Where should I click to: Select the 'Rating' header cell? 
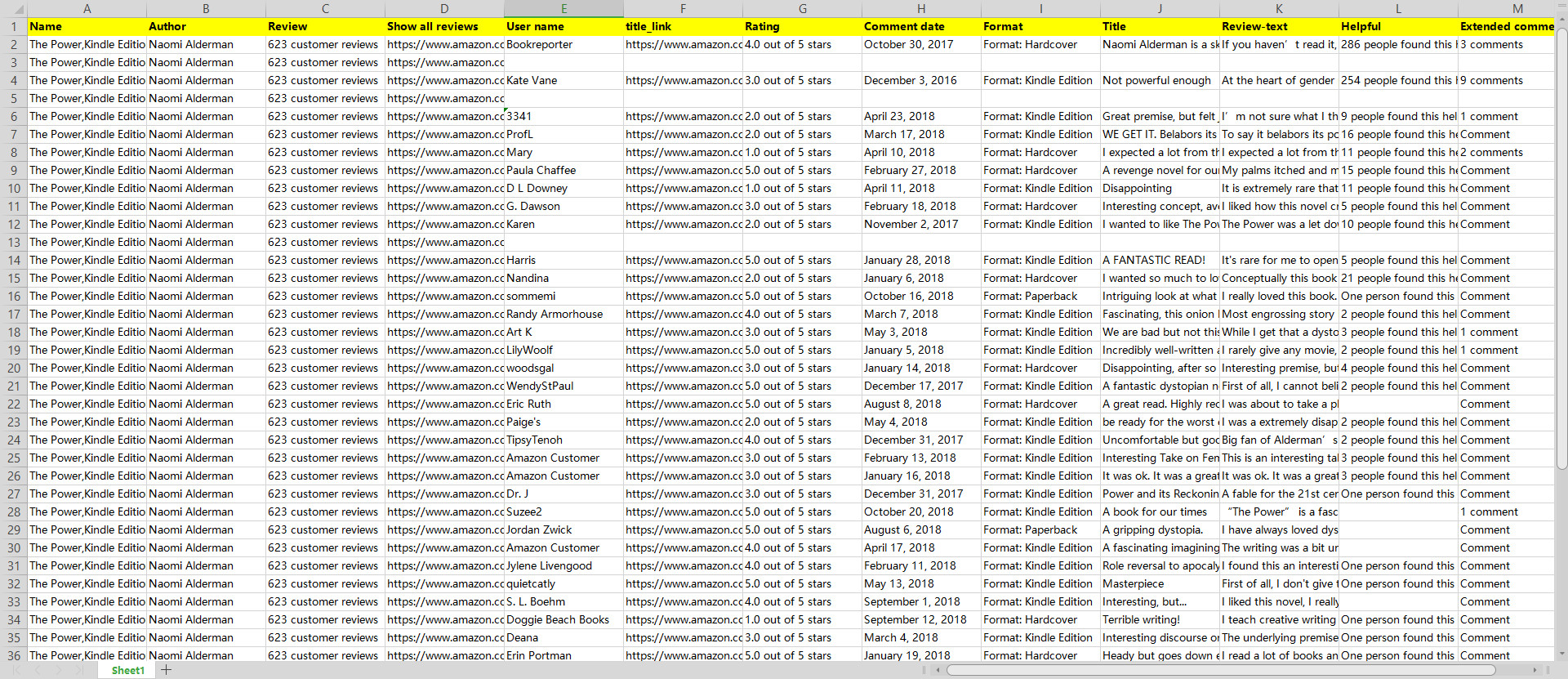pos(802,26)
